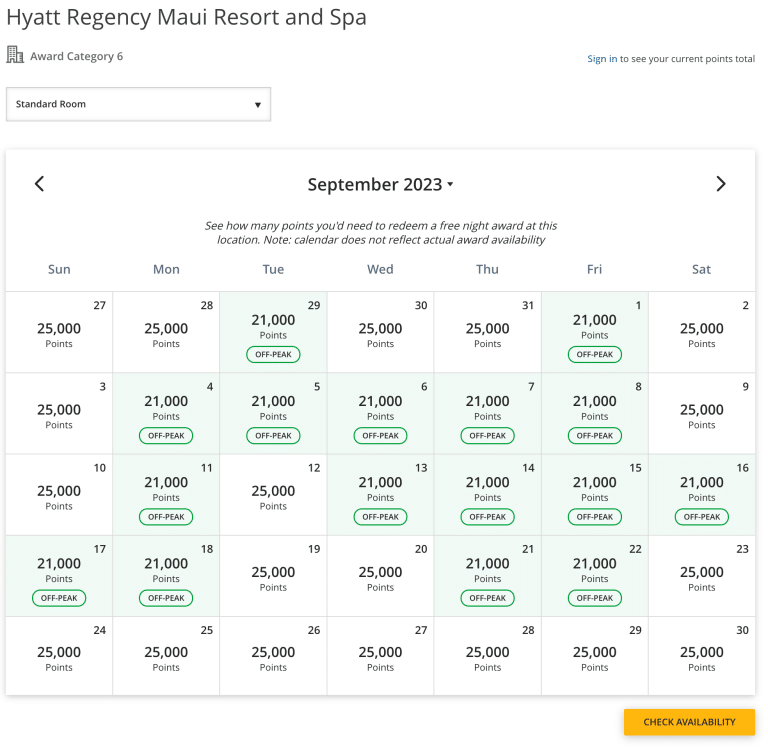This screenshot has width=768, height=748.
Task: Click the OFF-PEAK badge on September 14
Action: 488,517
